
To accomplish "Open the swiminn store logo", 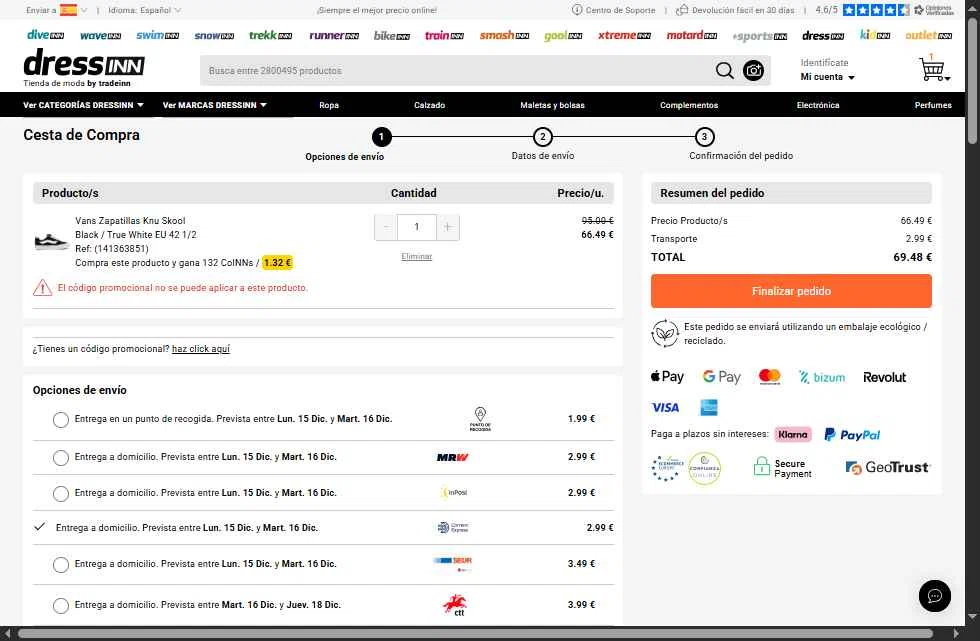I will click(158, 36).
